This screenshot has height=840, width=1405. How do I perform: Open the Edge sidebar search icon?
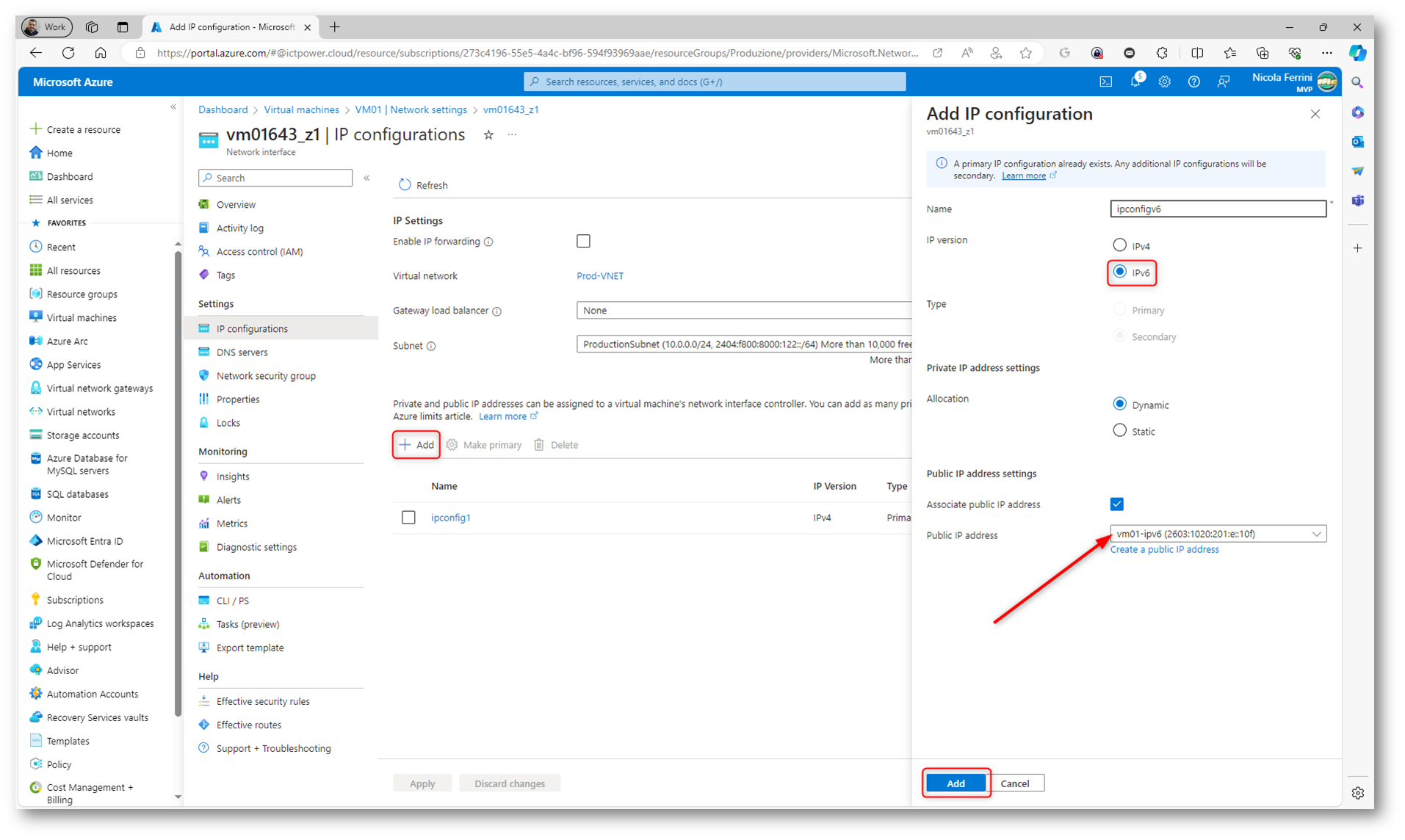(1357, 83)
